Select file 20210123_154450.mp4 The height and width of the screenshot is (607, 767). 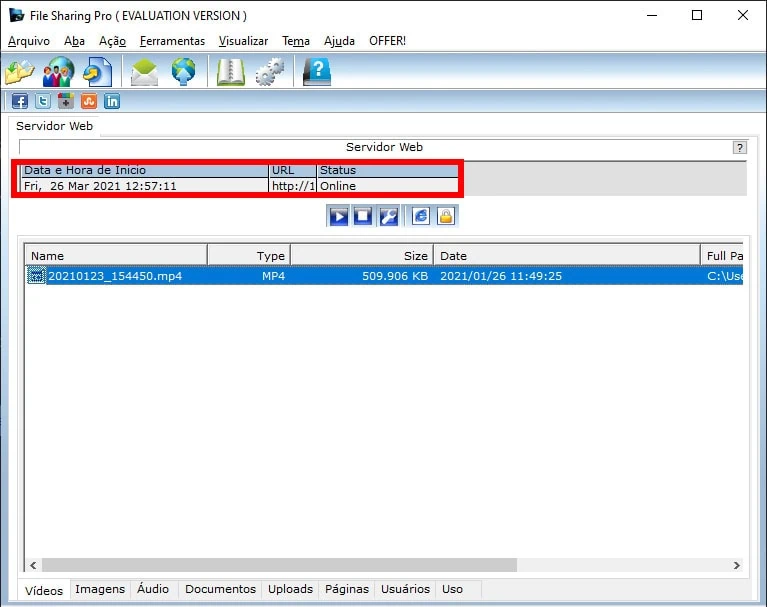[x=115, y=276]
